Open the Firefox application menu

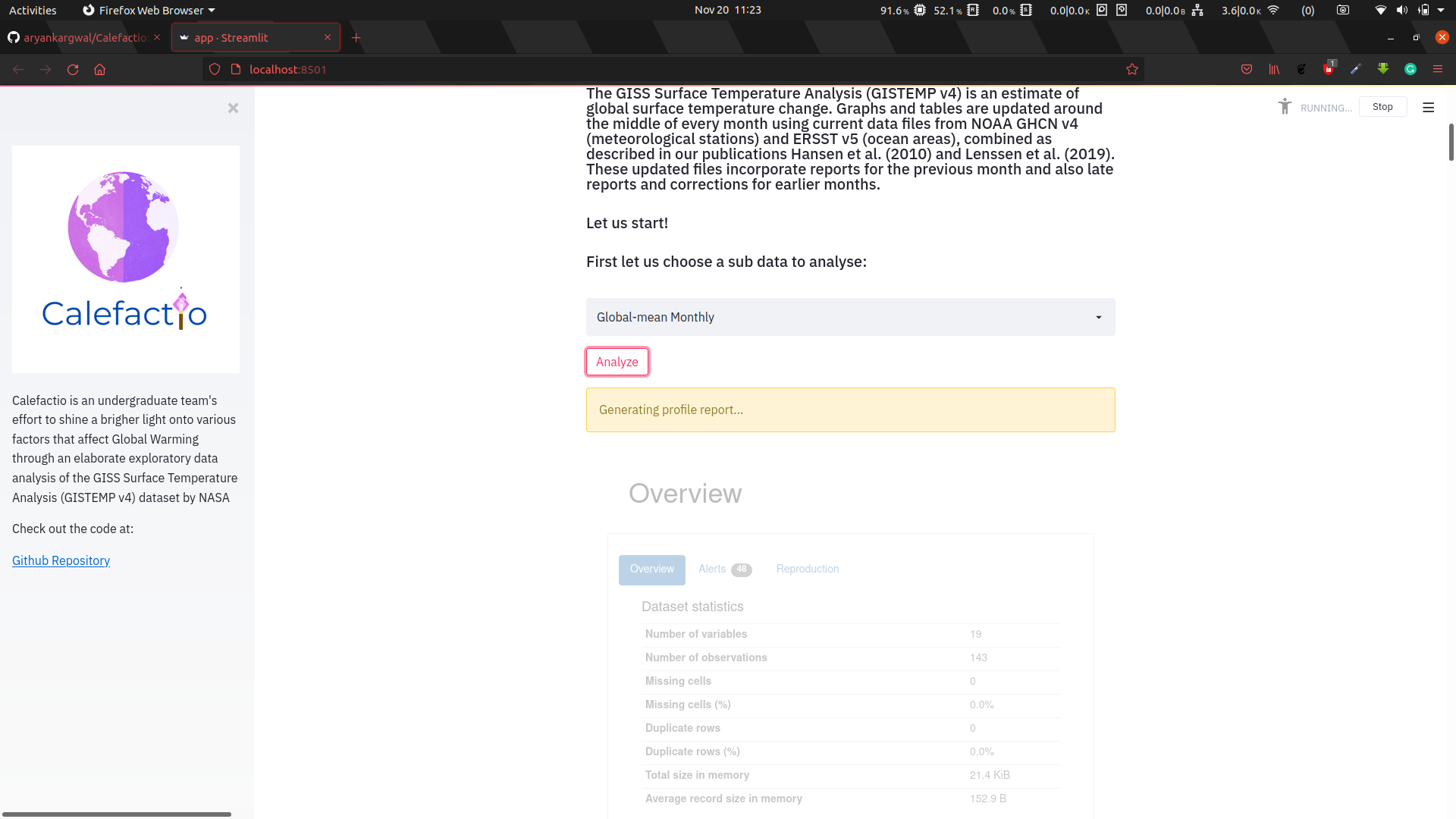pos(1437,70)
